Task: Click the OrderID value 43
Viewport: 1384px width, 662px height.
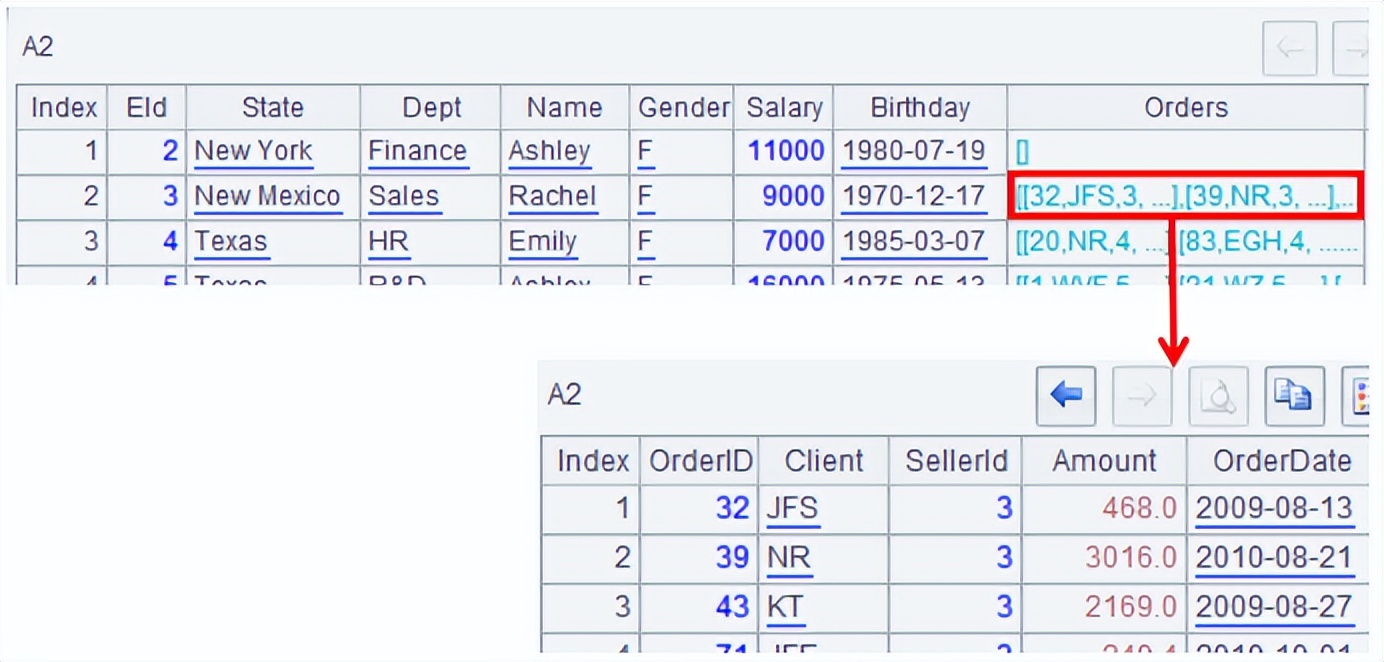Action: tap(732, 607)
